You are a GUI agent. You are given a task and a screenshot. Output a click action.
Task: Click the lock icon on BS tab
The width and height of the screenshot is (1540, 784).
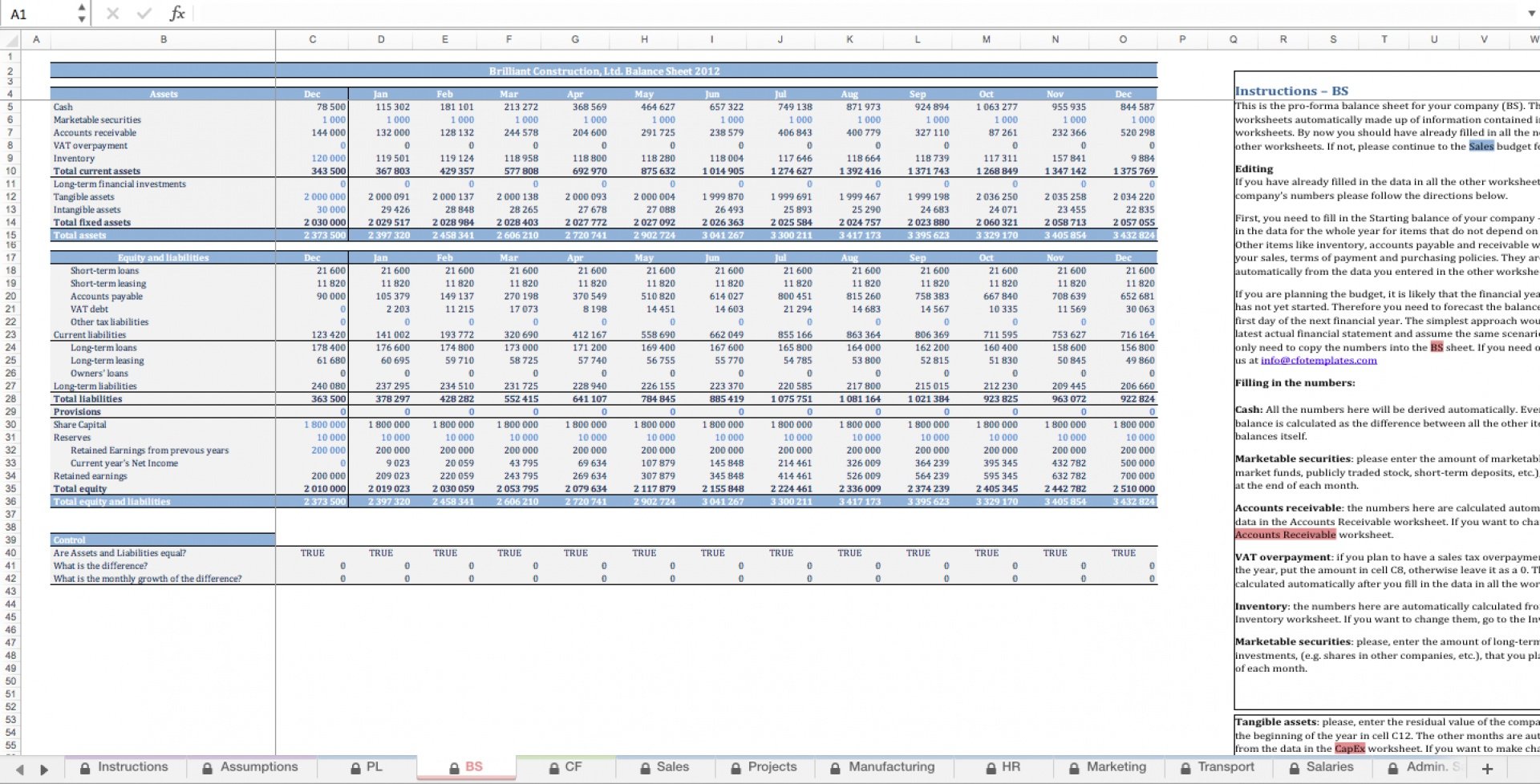pyautogui.click(x=453, y=768)
